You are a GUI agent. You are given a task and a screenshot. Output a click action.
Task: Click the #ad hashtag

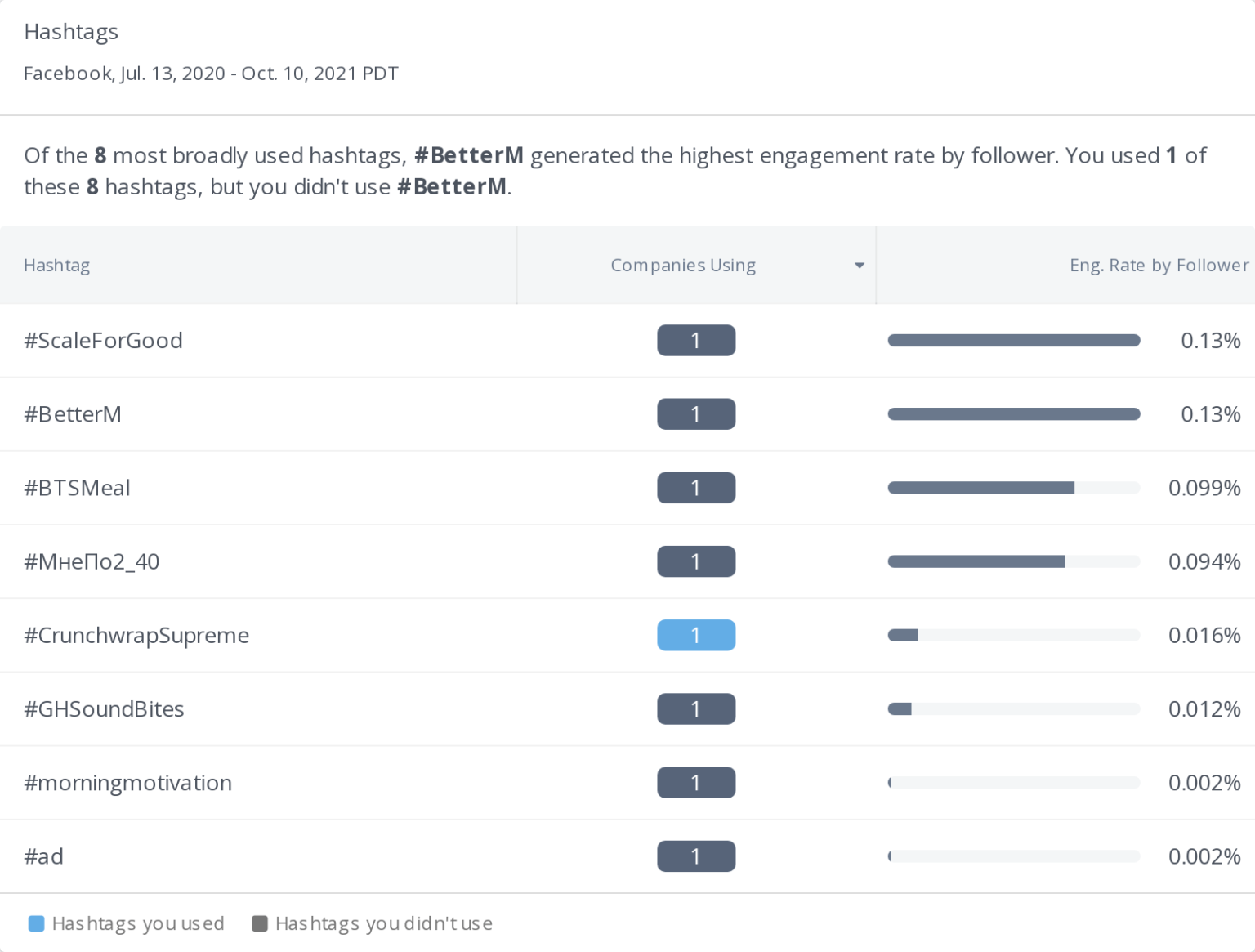44,856
